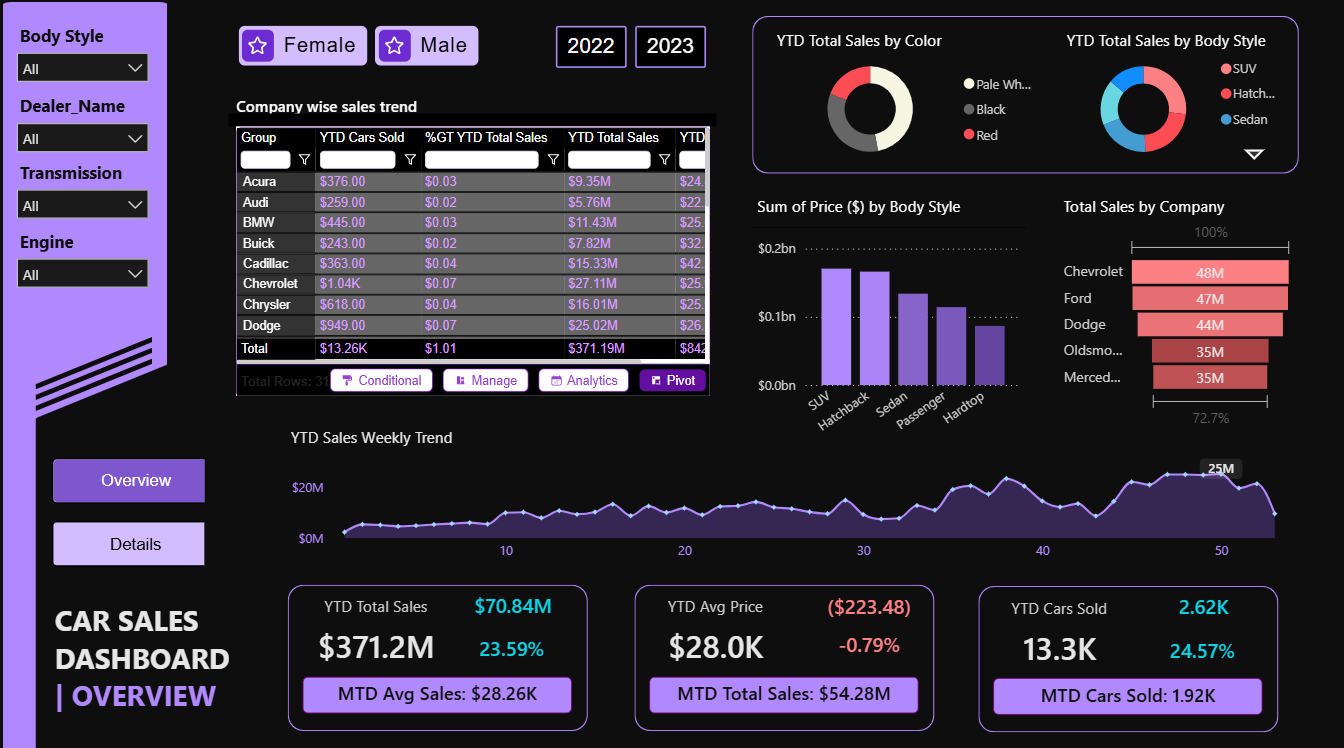Viewport: 1344px width, 748px height.
Task: Click the Oldsmobile 35M funnel bar
Action: [1210, 351]
